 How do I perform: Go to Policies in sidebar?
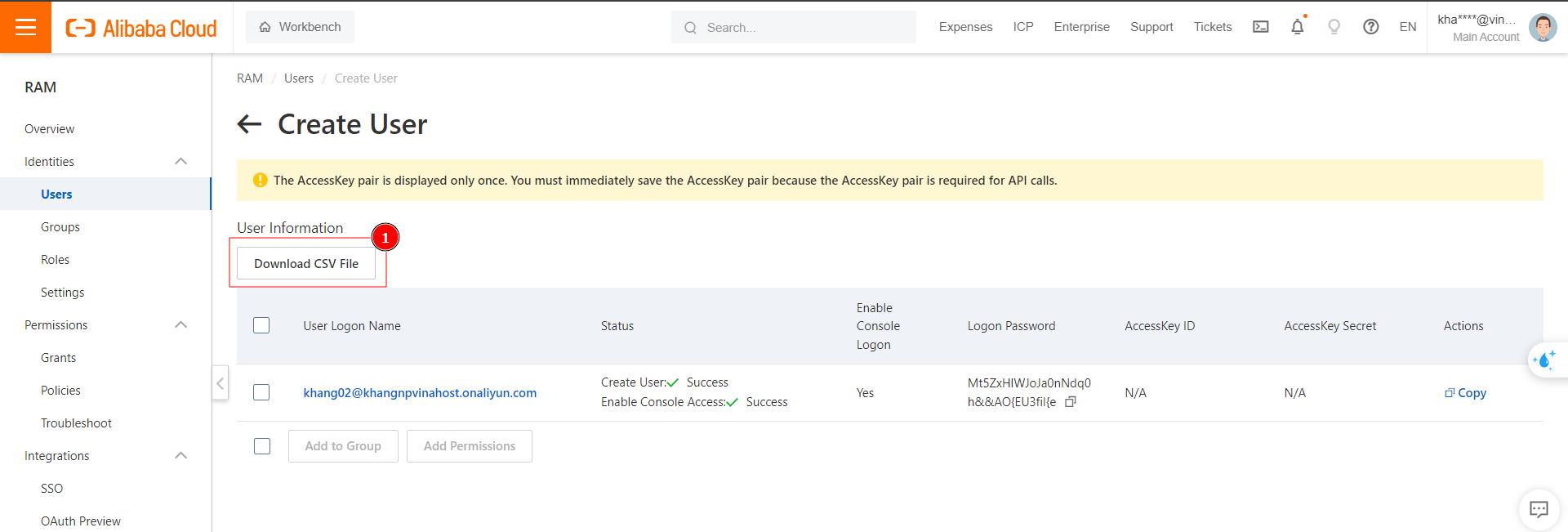tap(60, 391)
